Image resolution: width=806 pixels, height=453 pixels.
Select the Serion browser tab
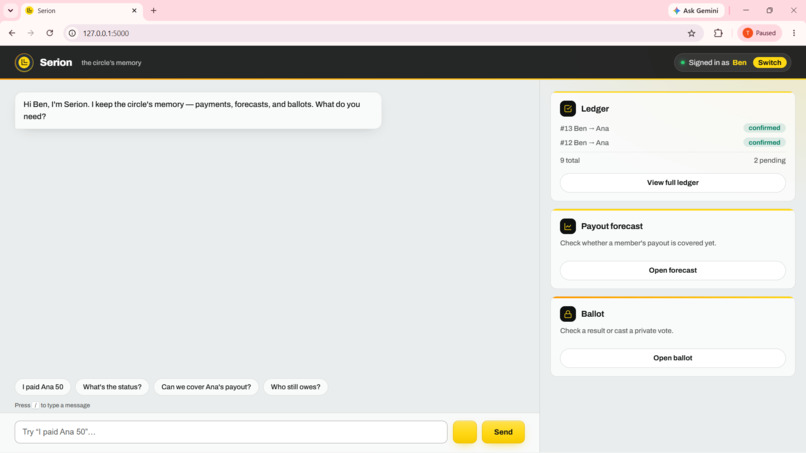[81, 11]
